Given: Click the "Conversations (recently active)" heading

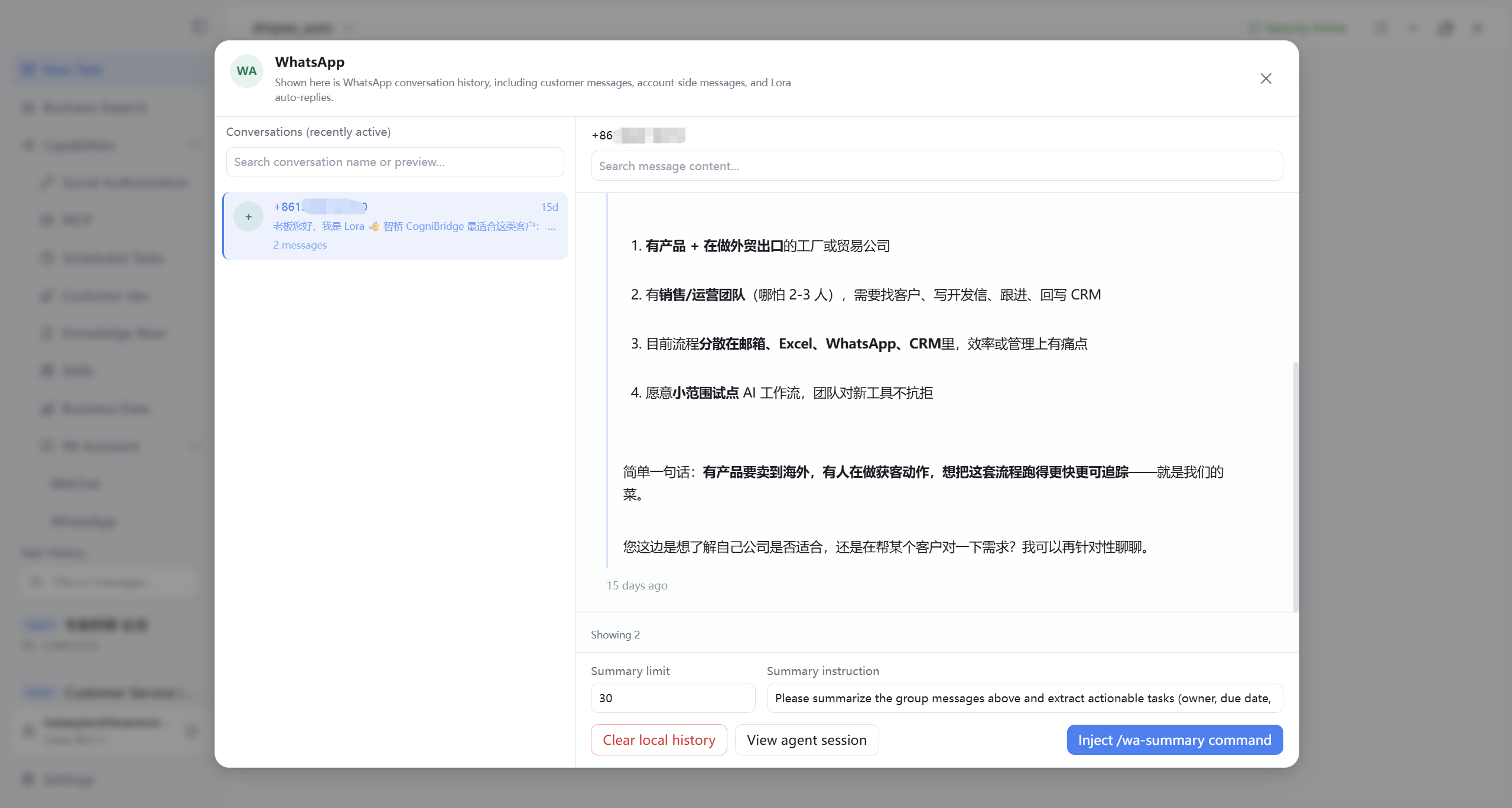Looking at the screenshot, I should coord(308,132).
